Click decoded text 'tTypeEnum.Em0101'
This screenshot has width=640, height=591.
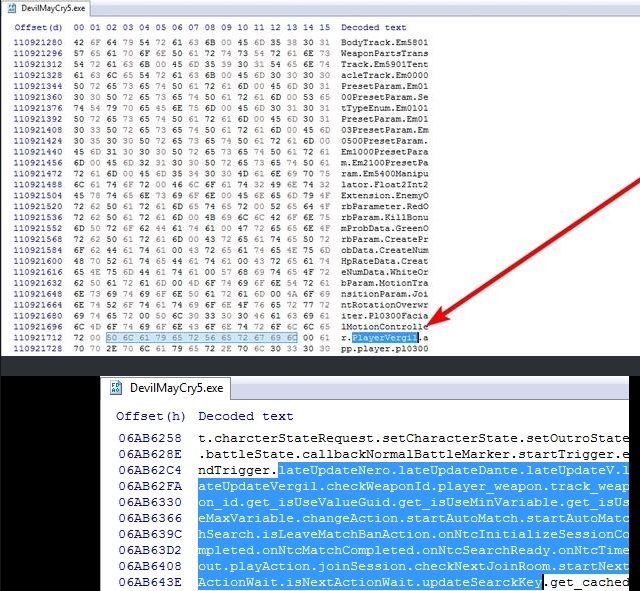coord(384,108)
